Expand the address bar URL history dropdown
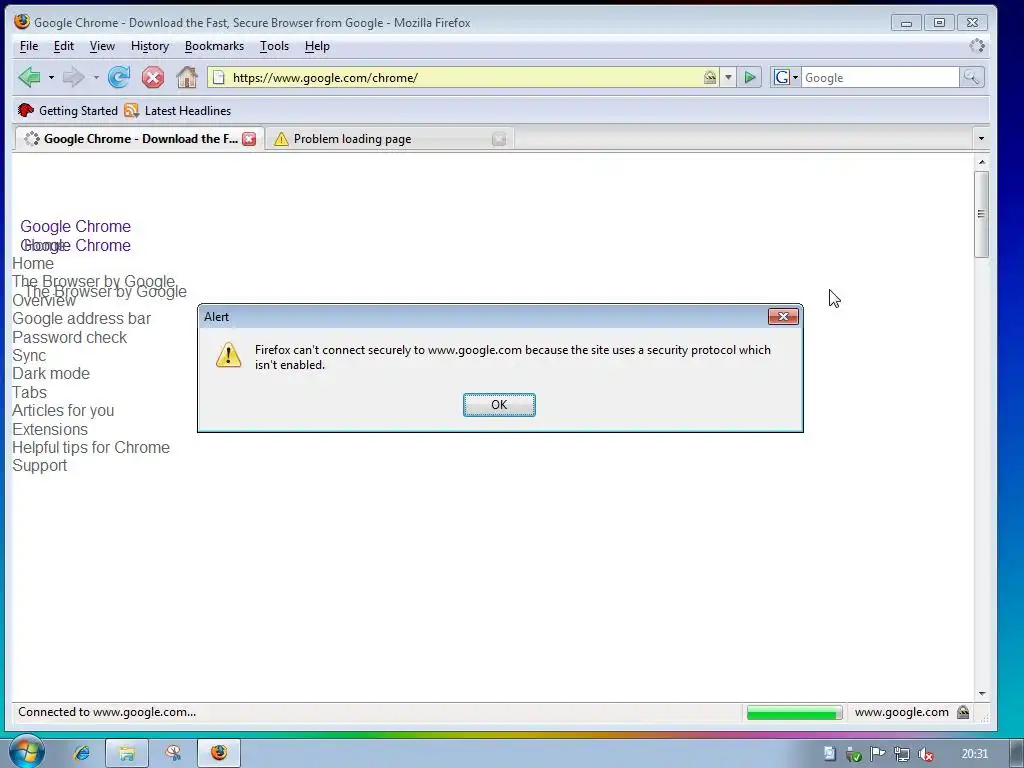This screenshot has width=1024, height=768. click(728, 78)
